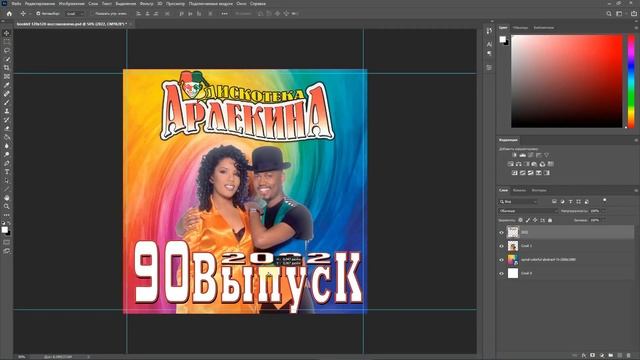This screenshot has height=360, width=640.
Task: Open the layer blending mode dropdown
Action: (528, 211)
